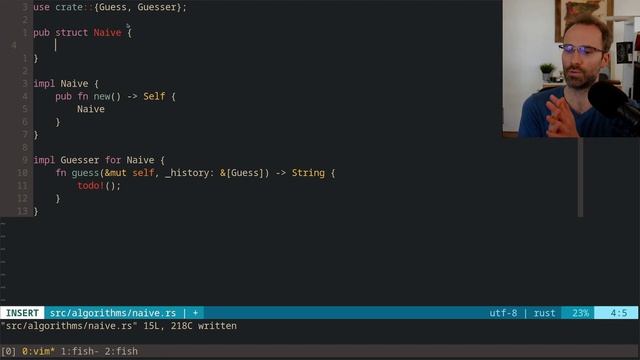640x360 pixels.
Task: Click the '15L, 218C written' message line
Action: (x=190, y=326)
